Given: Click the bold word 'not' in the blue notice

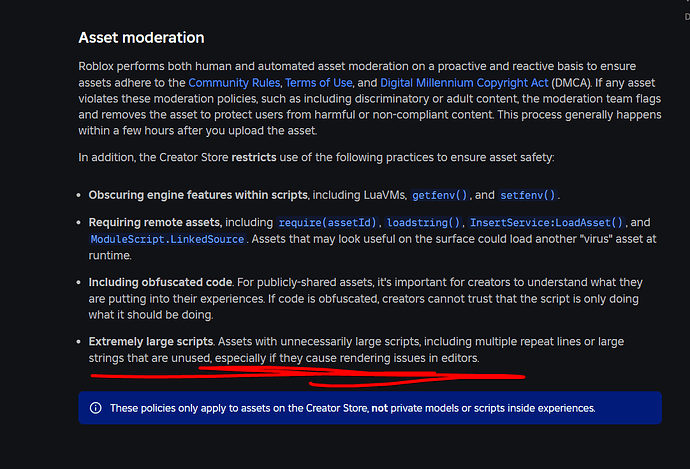Looking at the screenshot, I should point(379,408).
